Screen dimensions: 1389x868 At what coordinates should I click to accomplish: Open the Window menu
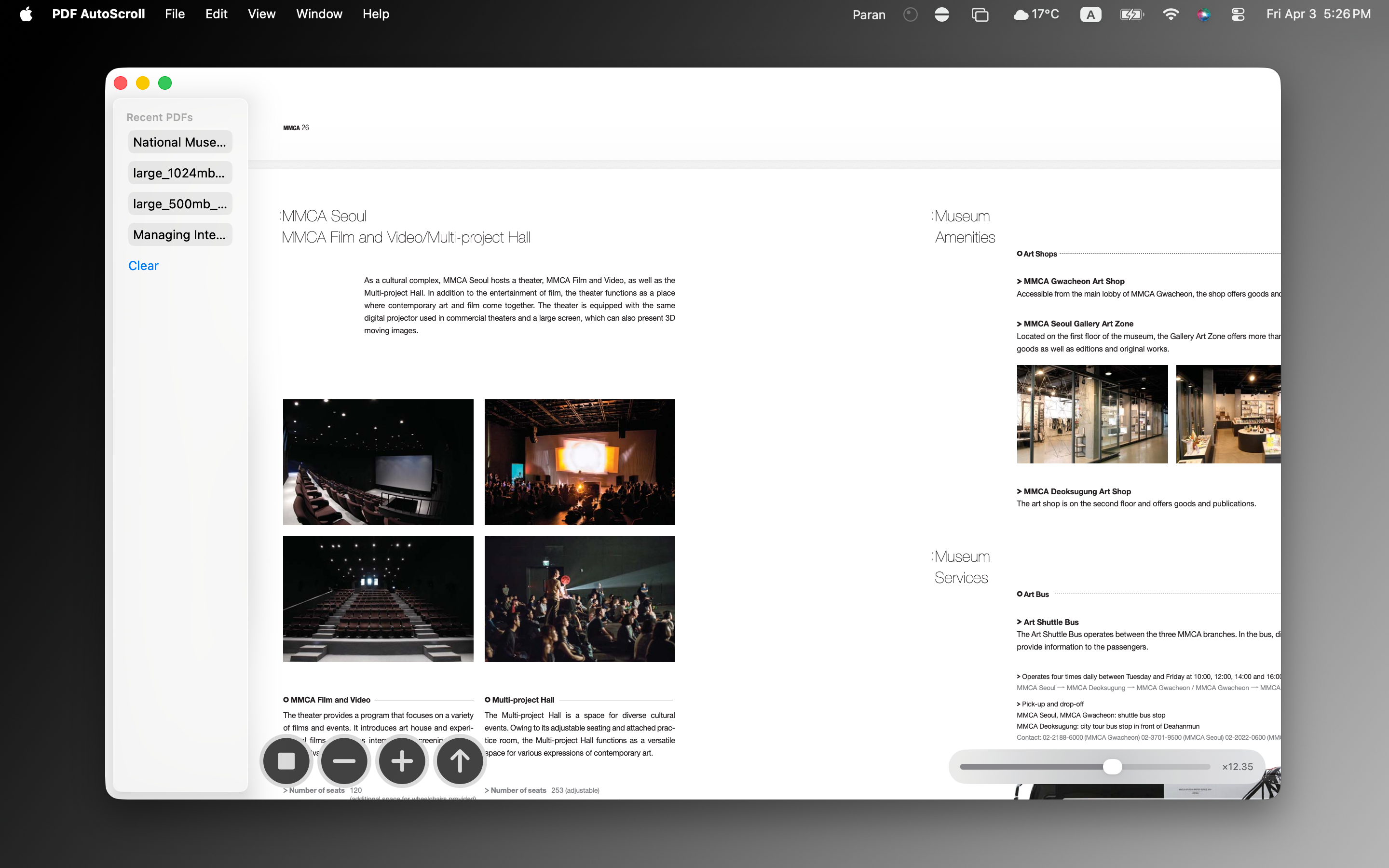(x=319, y=14)
